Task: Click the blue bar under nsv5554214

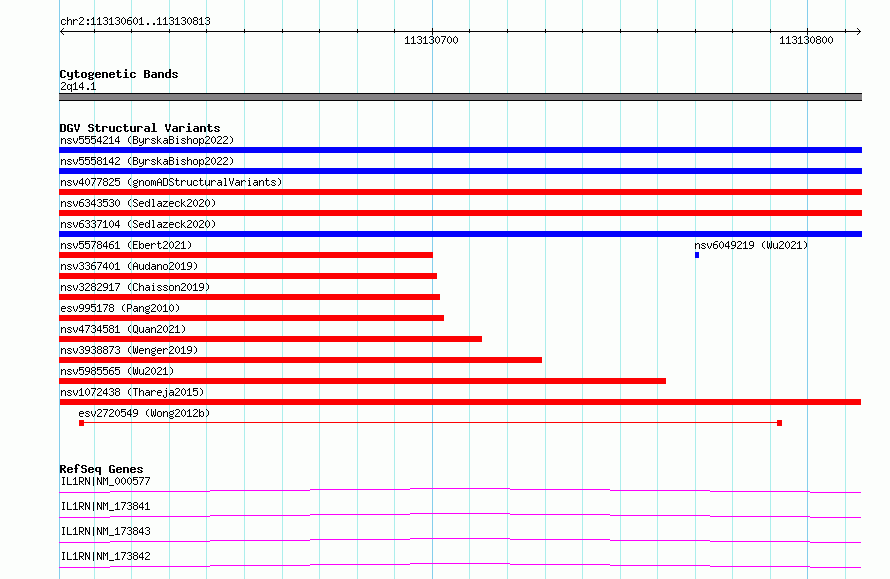Action: coord(460,150)
